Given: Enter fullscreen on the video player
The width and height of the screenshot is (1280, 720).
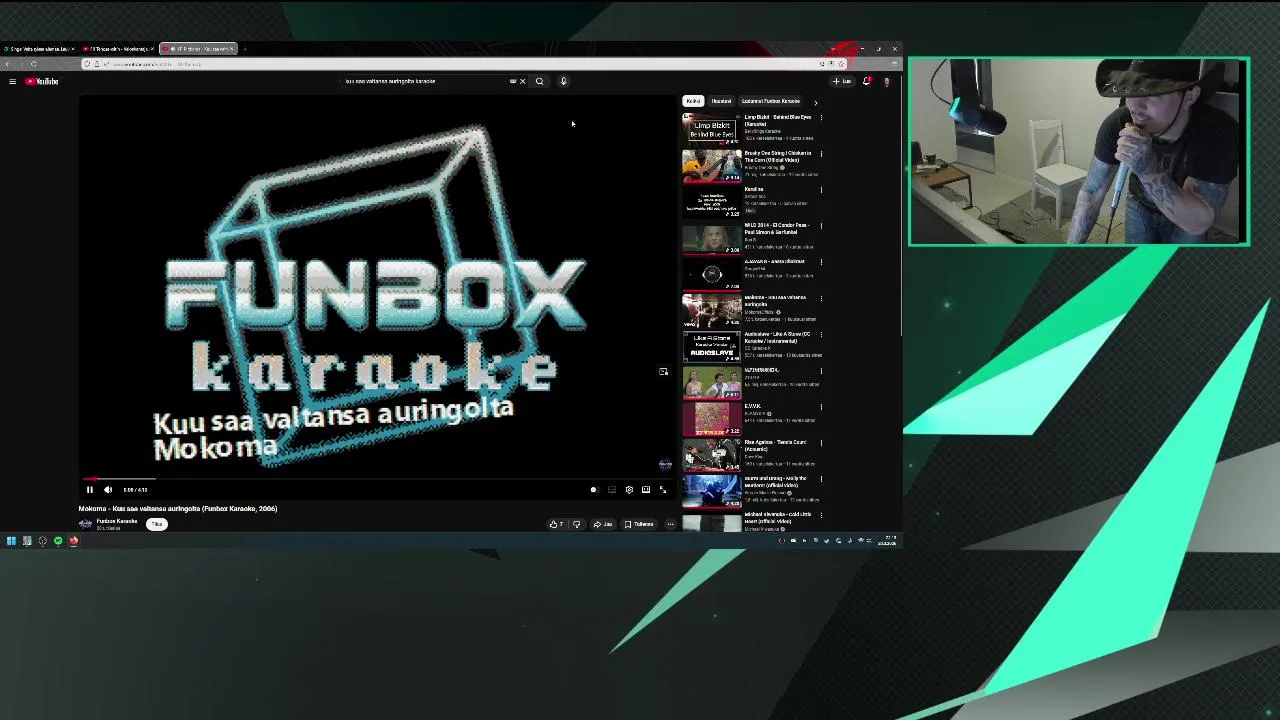Looking at the screenshot, I should point(662,490).
